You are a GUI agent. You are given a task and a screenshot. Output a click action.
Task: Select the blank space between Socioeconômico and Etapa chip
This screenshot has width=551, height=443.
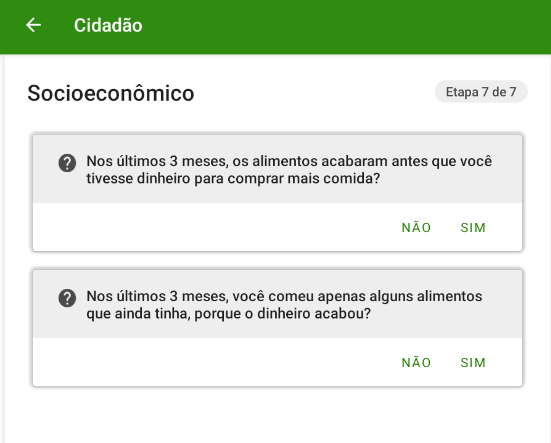315,93
